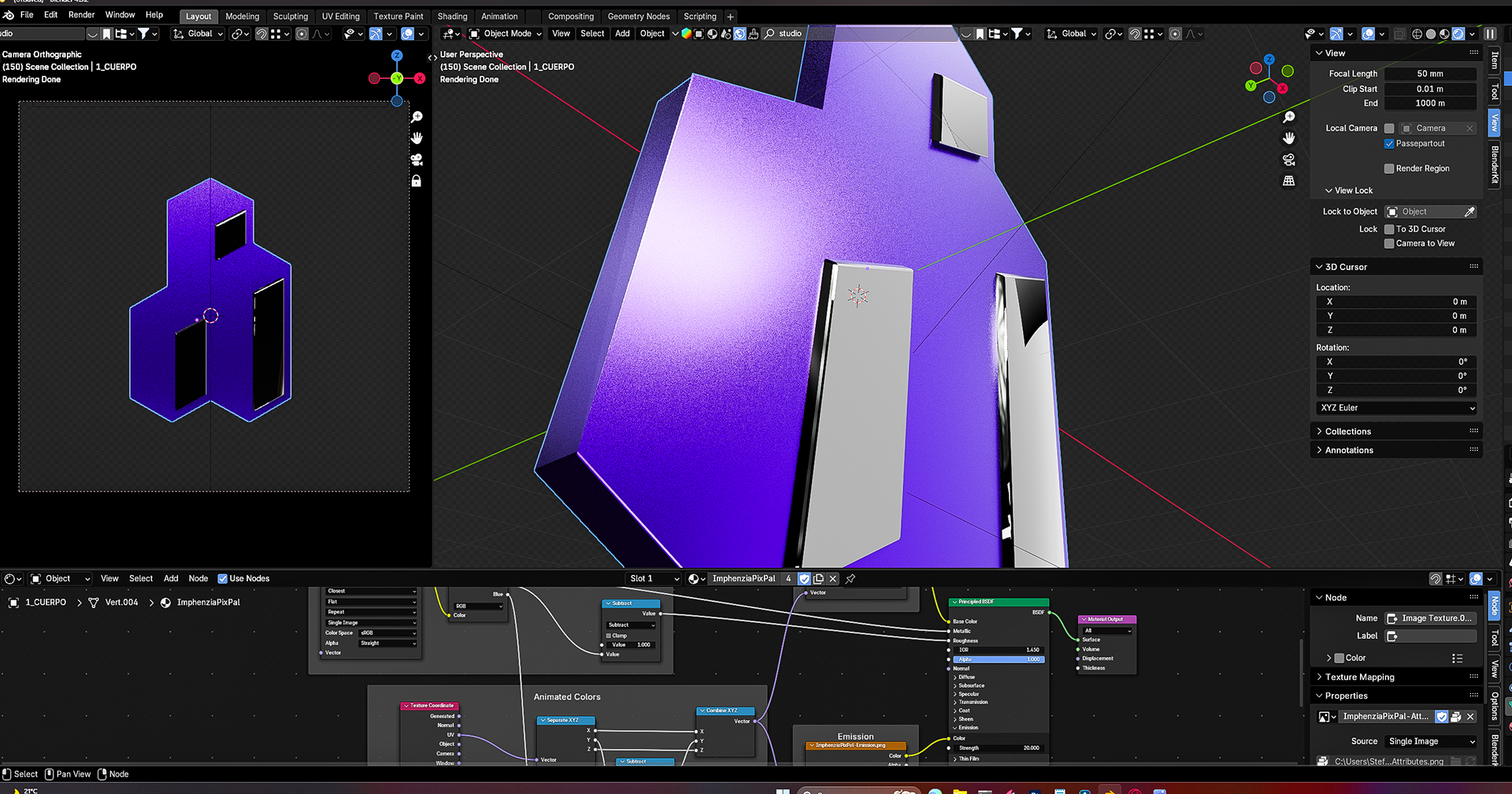Select the pan hand icon in camera view

point(417,138)
